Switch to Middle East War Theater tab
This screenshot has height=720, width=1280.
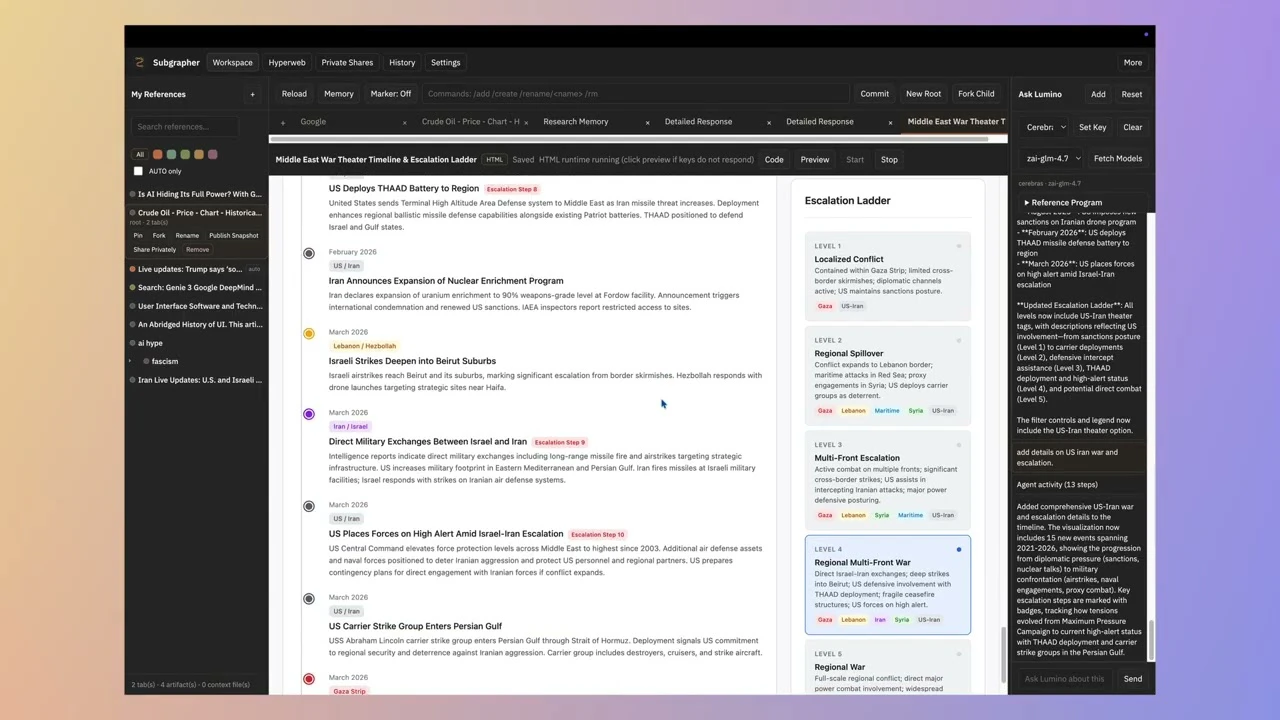(956, 122)
